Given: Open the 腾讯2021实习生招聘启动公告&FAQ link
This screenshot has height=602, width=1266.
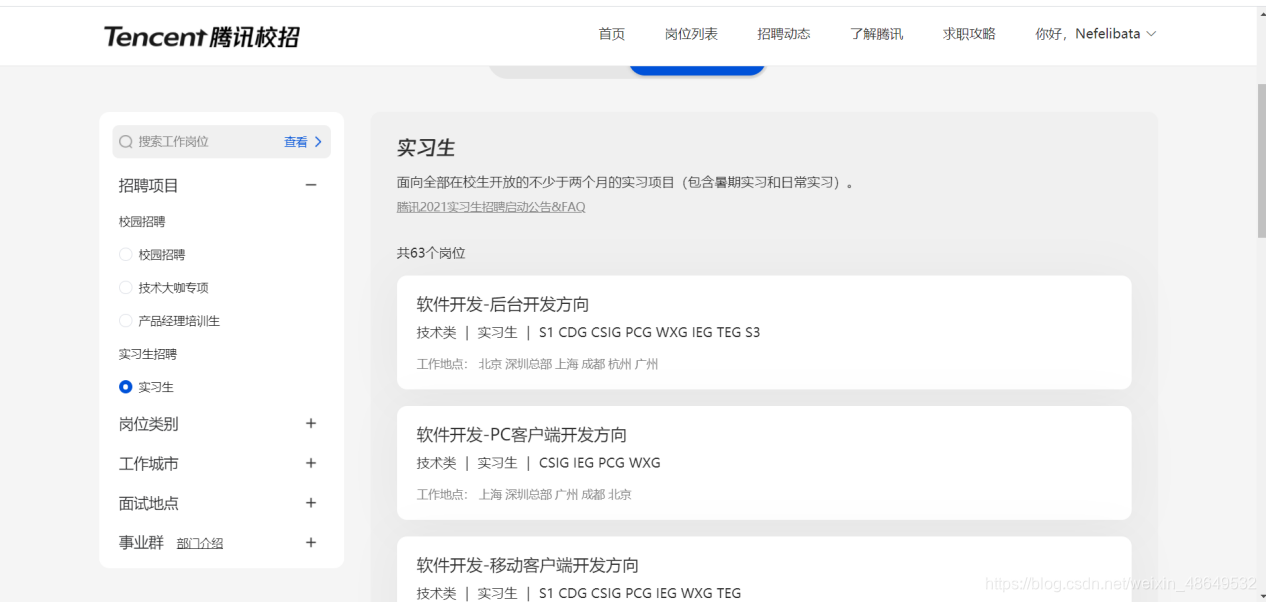Looking at the screenshot, I should 491,207.
